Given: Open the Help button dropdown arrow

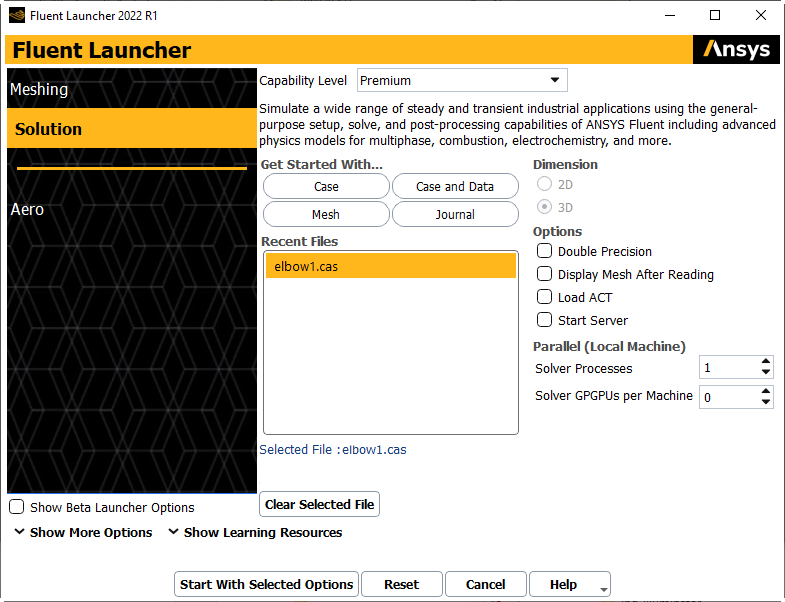Looking at the screenshot, I should point(603,589).
